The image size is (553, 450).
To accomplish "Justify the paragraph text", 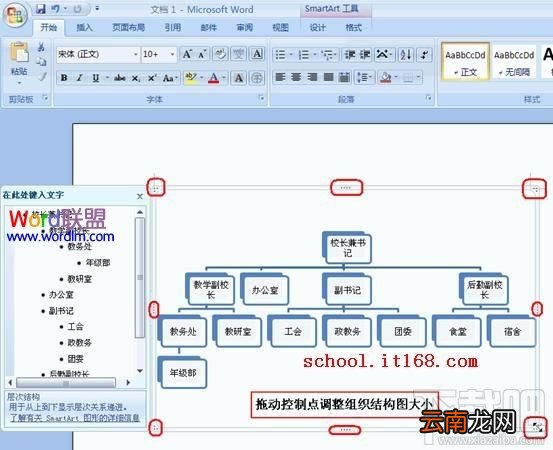I will pyautogui.click(x=328, y=77).
